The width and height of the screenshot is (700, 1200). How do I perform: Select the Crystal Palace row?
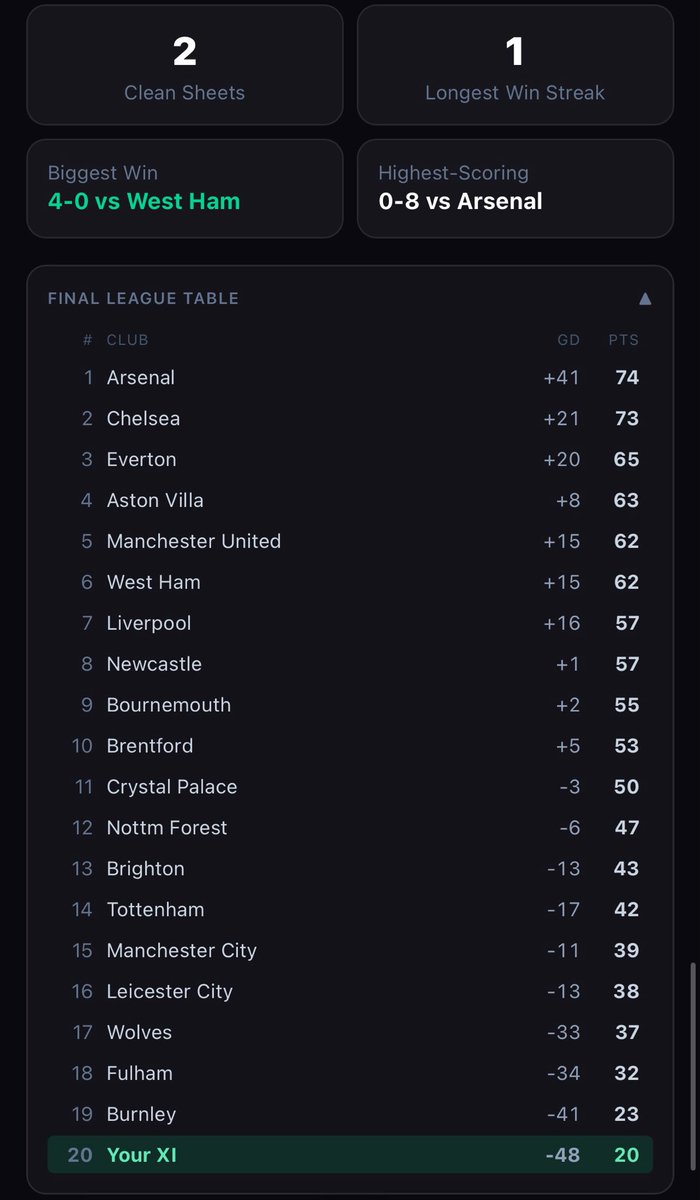point(350,787)
